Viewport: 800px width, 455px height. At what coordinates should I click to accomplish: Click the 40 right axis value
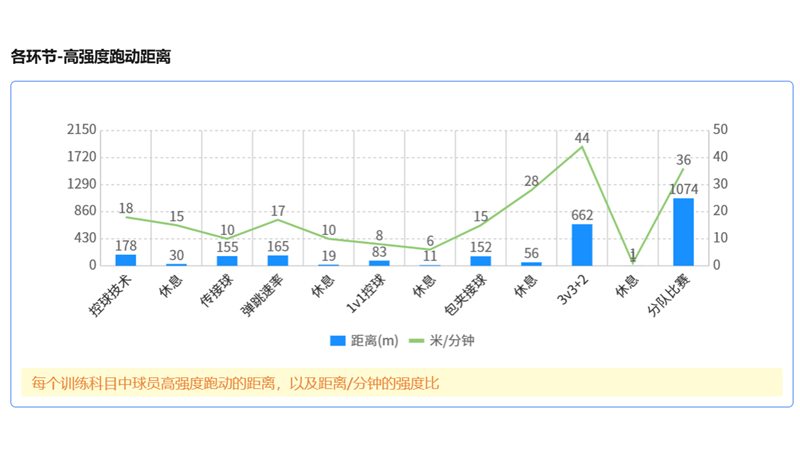click(720, 157)
